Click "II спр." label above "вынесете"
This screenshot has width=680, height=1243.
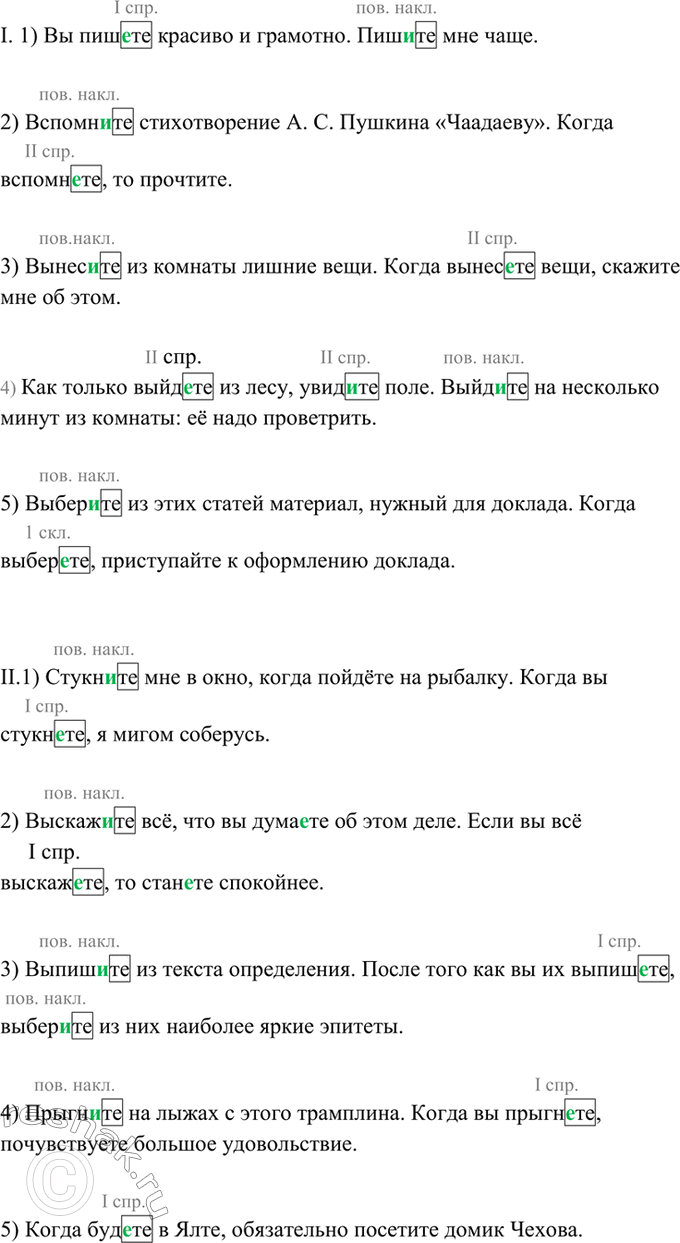point(492,239)
